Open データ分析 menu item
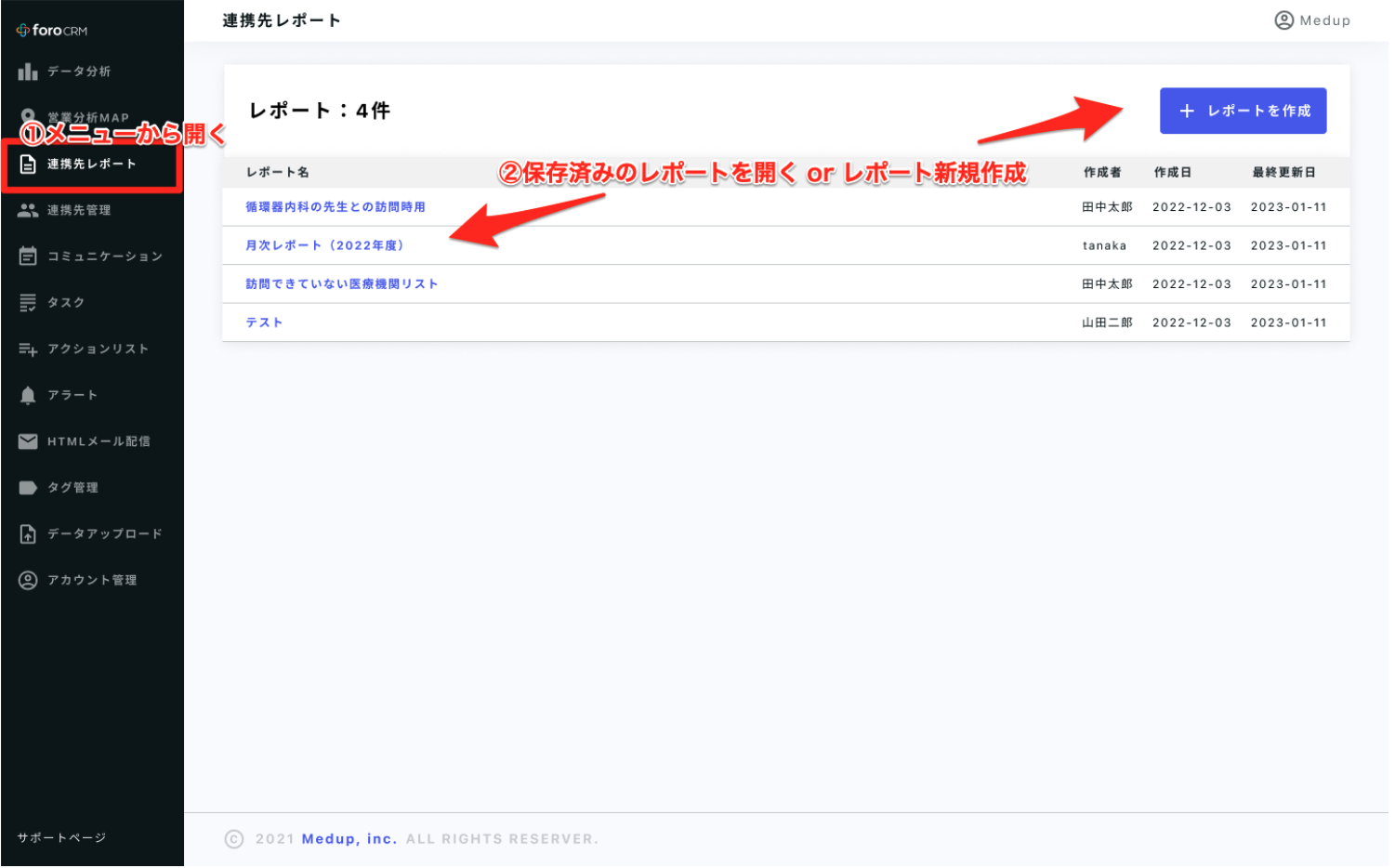This screenshot has height=868, width=1395. coord(92,72)
